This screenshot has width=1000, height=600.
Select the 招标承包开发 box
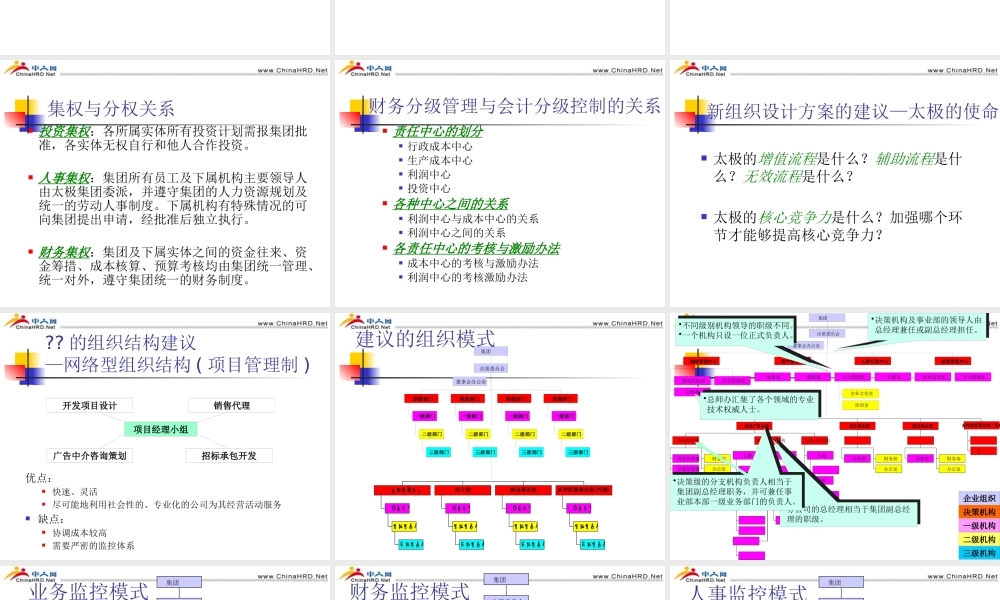point(229,455)
